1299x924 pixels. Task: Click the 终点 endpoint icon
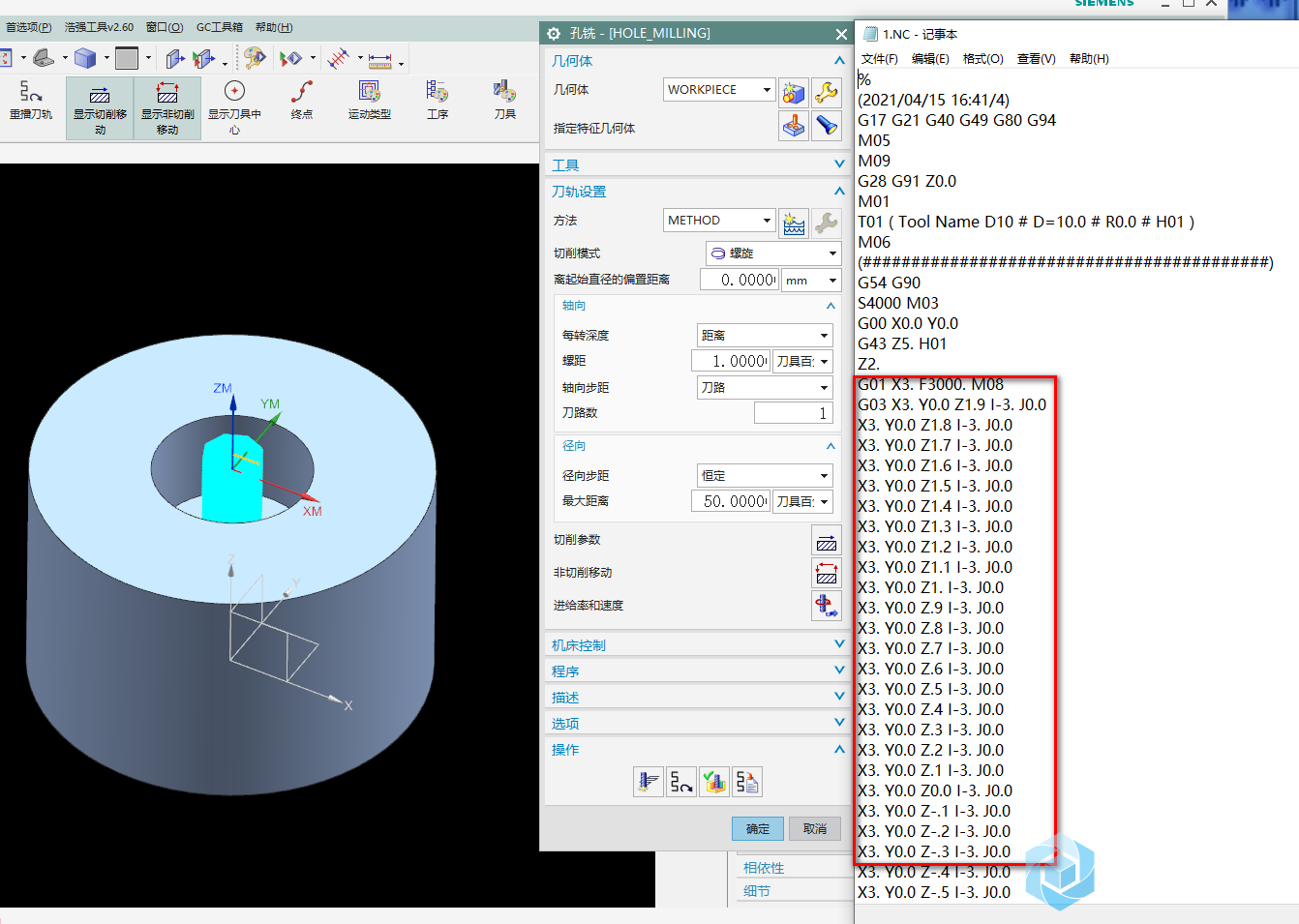tap(302, 92)
